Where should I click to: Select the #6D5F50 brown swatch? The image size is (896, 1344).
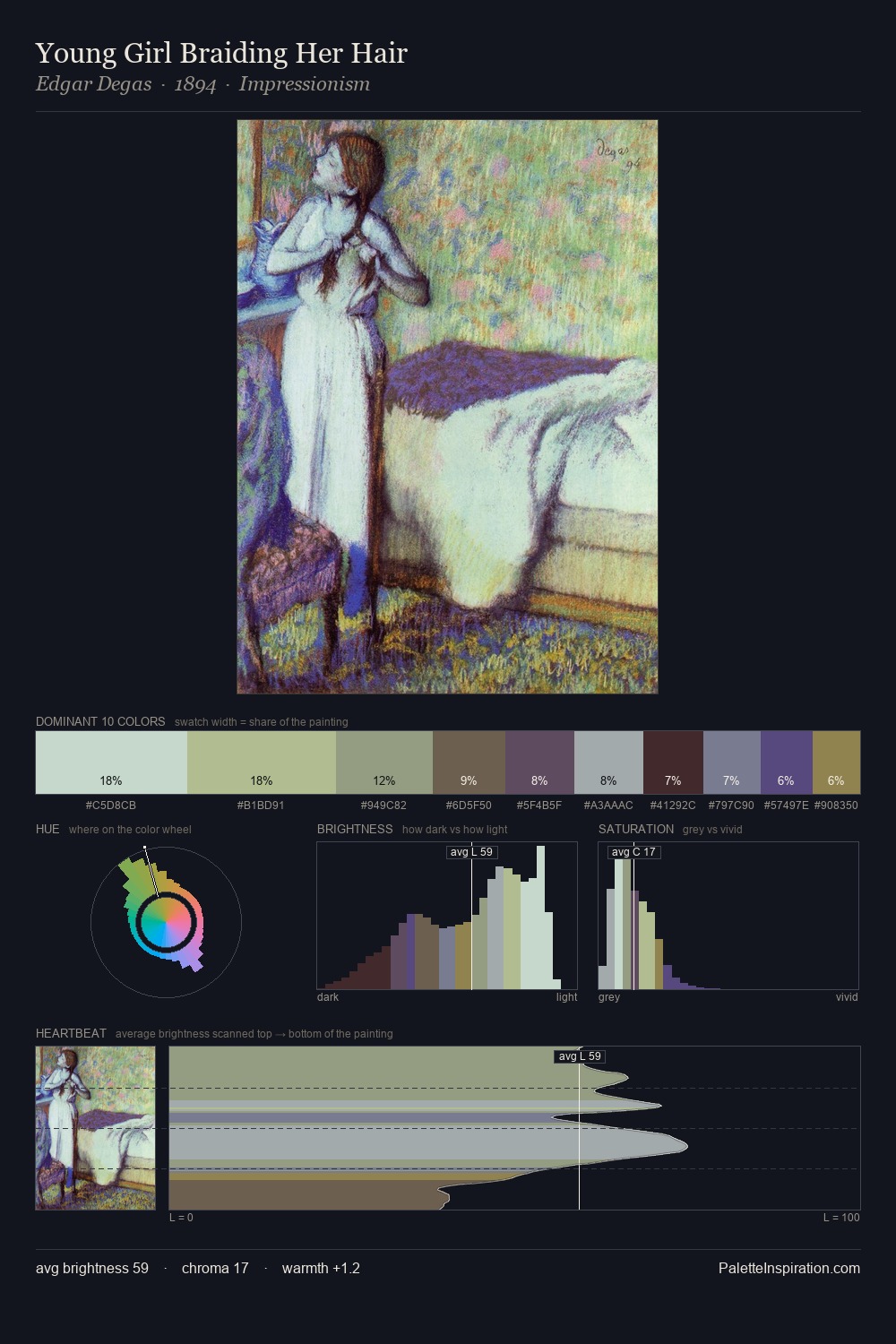click(x=469, y=762)
